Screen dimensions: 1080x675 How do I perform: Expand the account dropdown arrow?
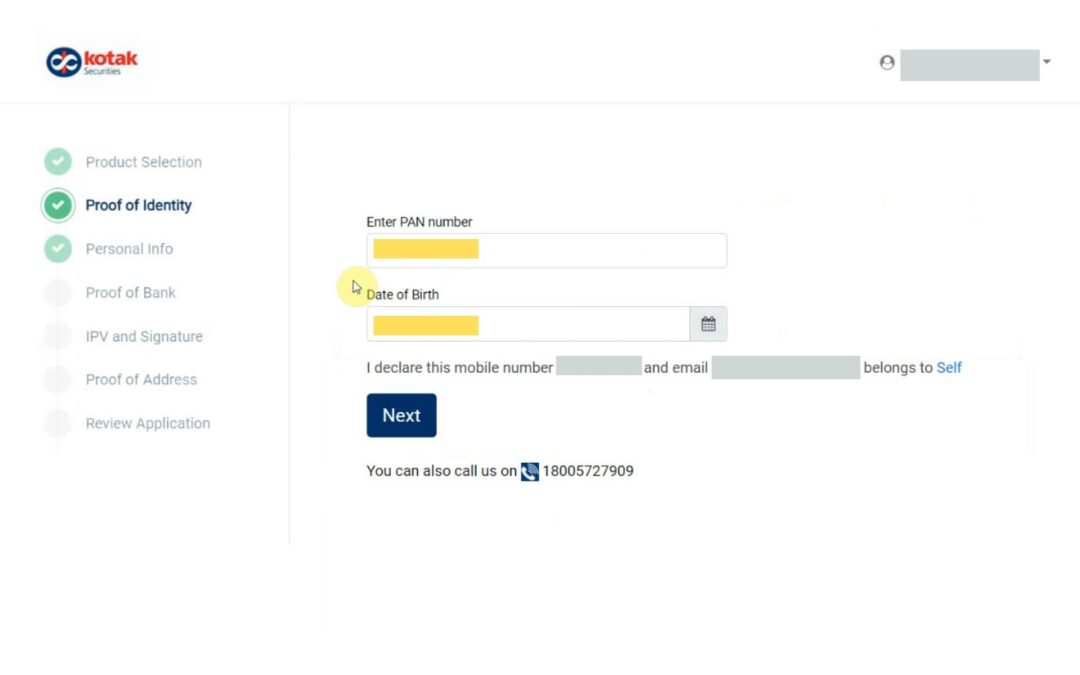click(x=1047, y=62)
